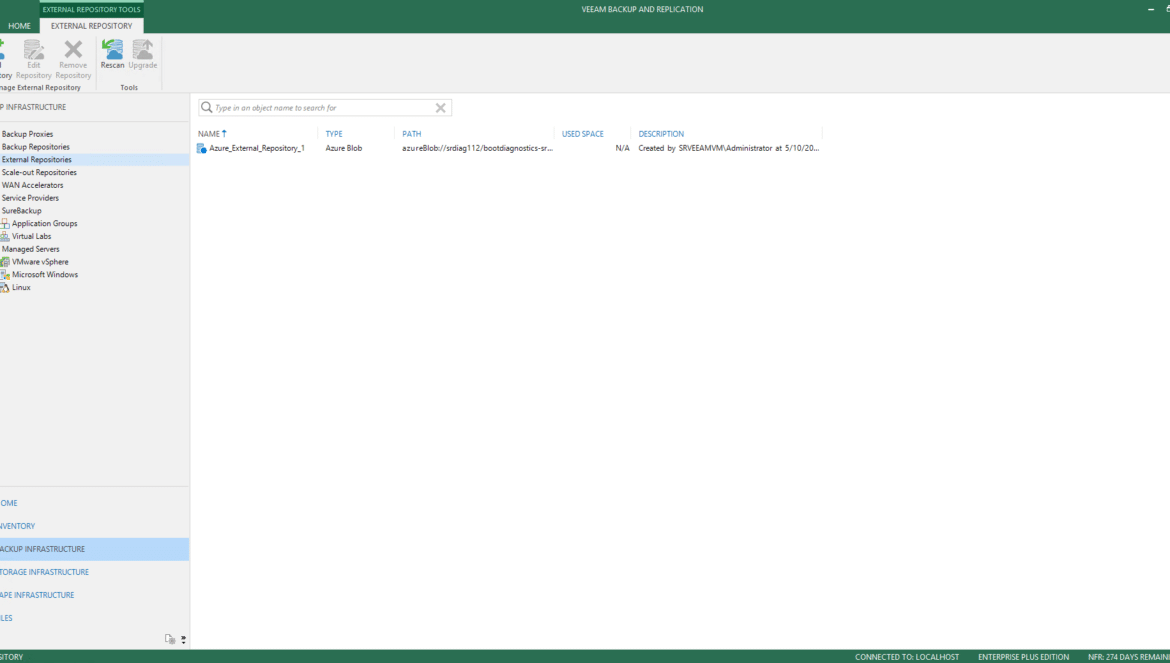This screenshot has height=663, width=1170.
Task: Open the Inventory navigation view
Action: coord(17,527)
